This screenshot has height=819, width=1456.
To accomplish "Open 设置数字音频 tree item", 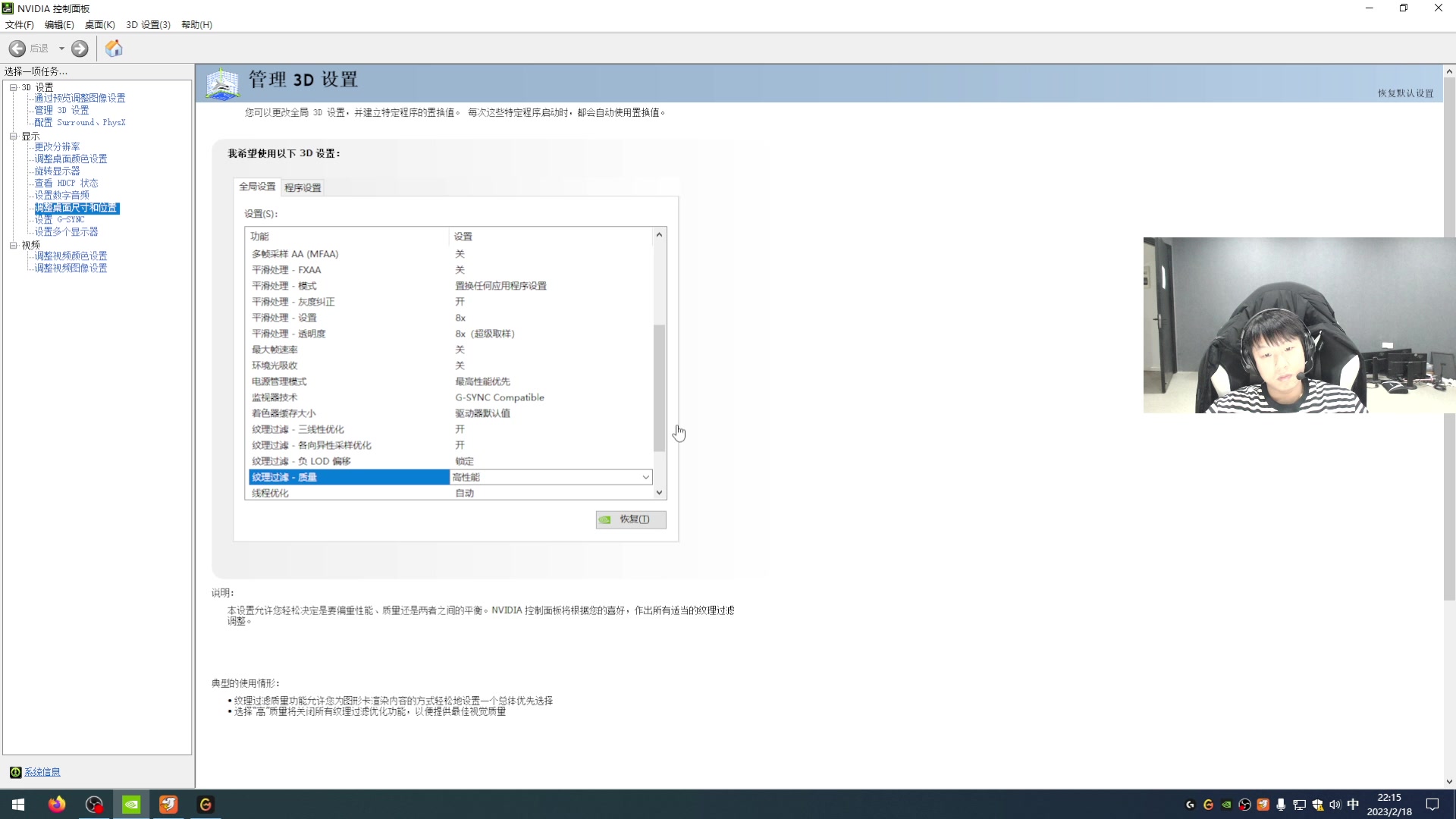I will 61,196.
